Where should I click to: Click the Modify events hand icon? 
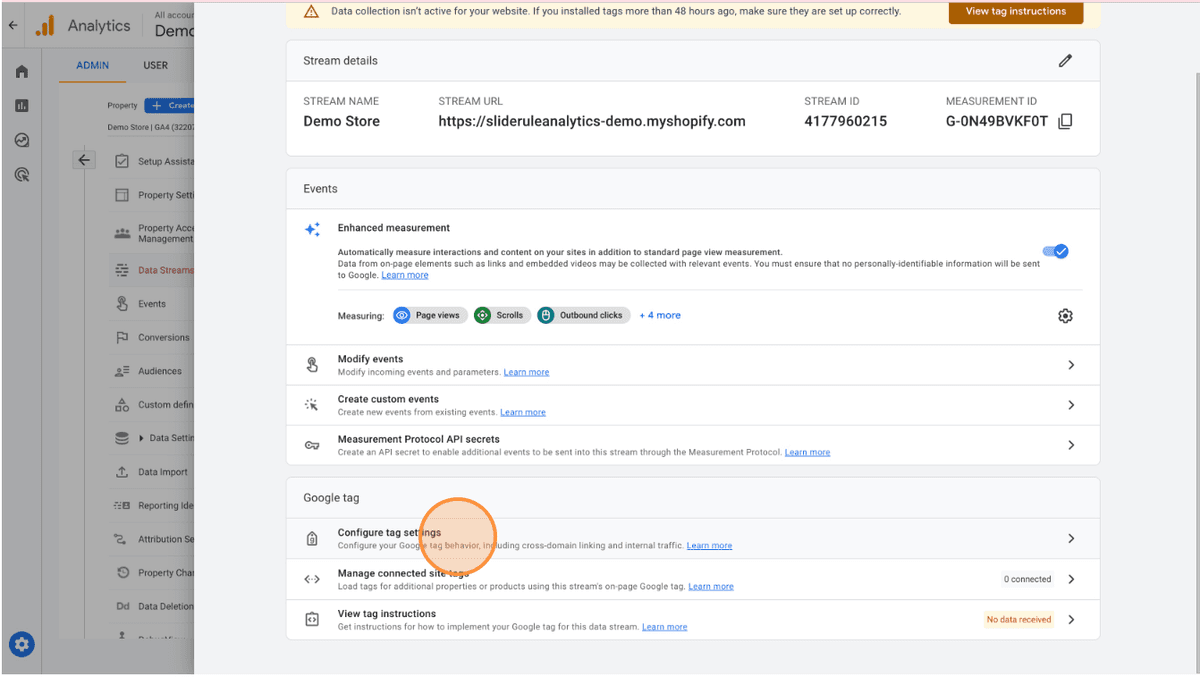[x=312, y=365]
